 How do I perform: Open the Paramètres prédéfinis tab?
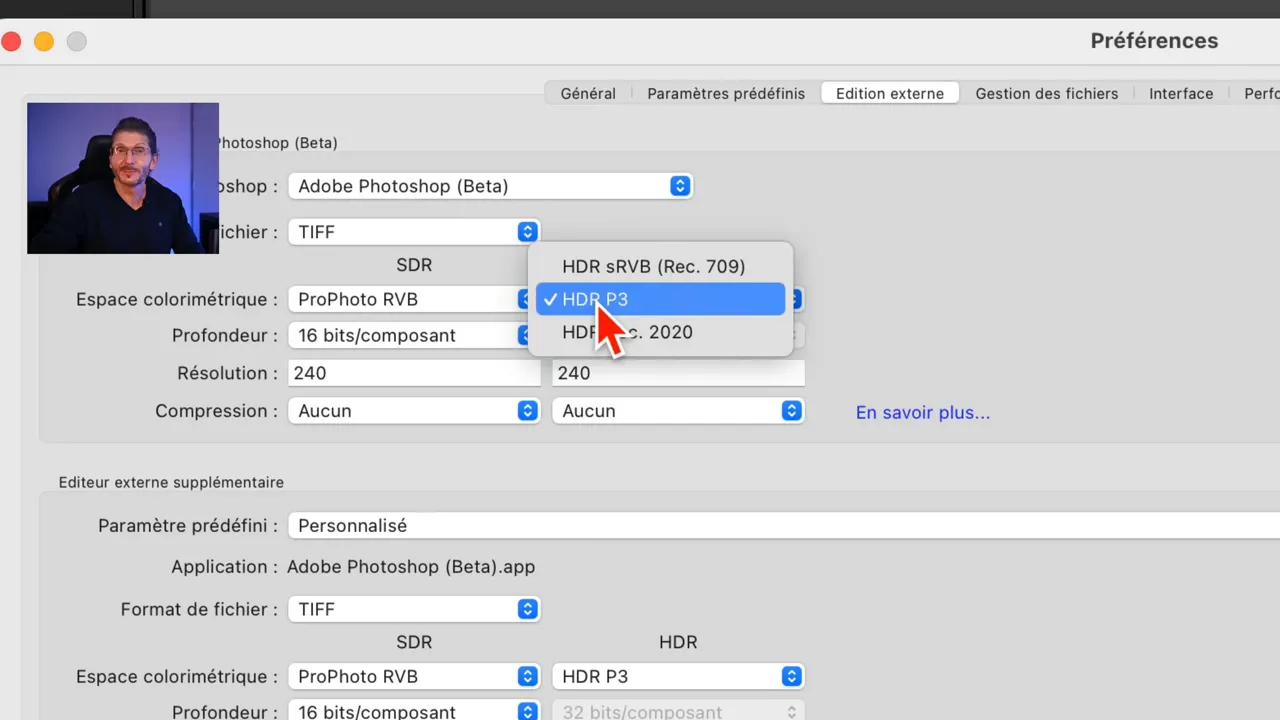726,93
